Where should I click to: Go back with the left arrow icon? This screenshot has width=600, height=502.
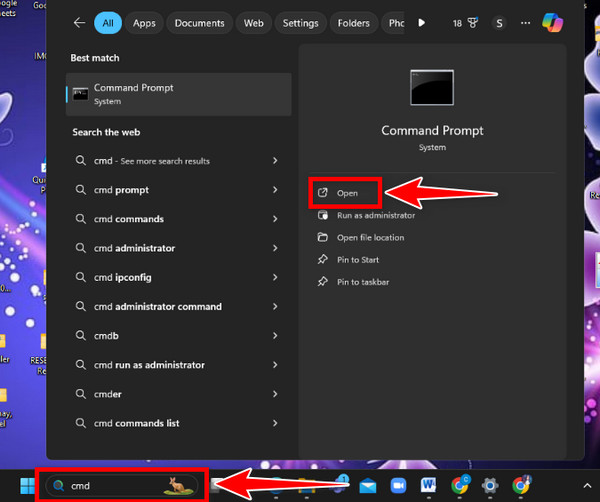click(79, 23)
